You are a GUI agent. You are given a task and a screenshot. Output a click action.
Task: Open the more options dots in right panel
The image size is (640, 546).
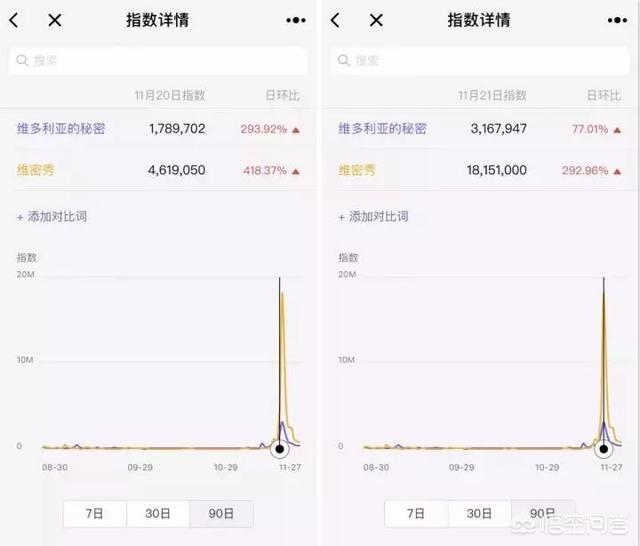pyautogui.click(x=617, y=20)
